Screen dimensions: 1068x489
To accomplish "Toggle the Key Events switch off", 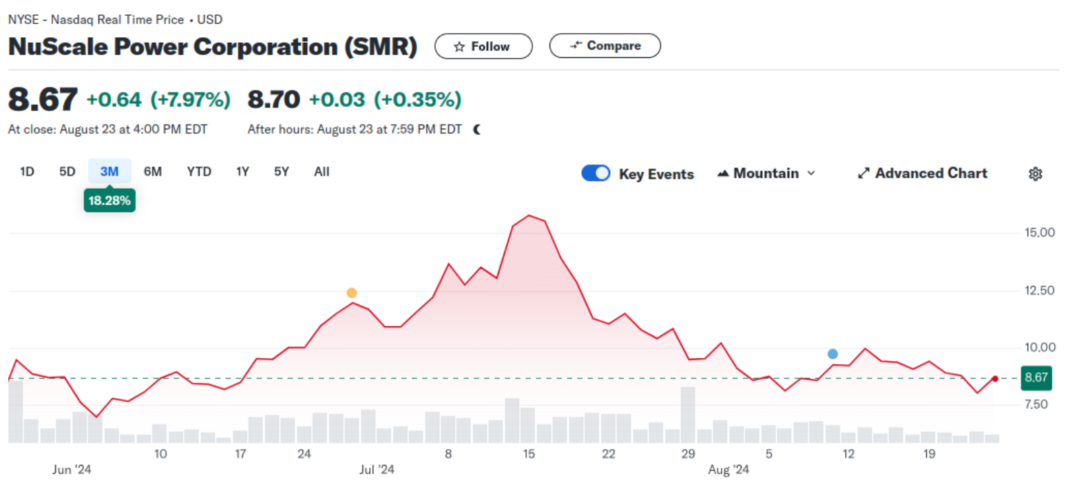I will pos(596,173).
